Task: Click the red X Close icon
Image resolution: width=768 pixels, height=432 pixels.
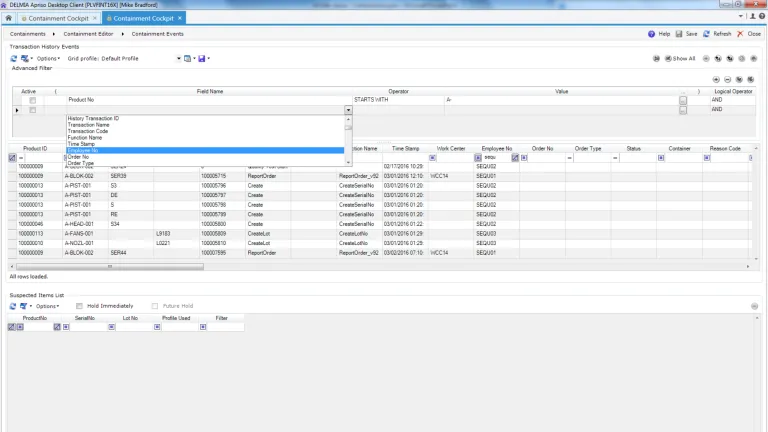Action: 741,34
